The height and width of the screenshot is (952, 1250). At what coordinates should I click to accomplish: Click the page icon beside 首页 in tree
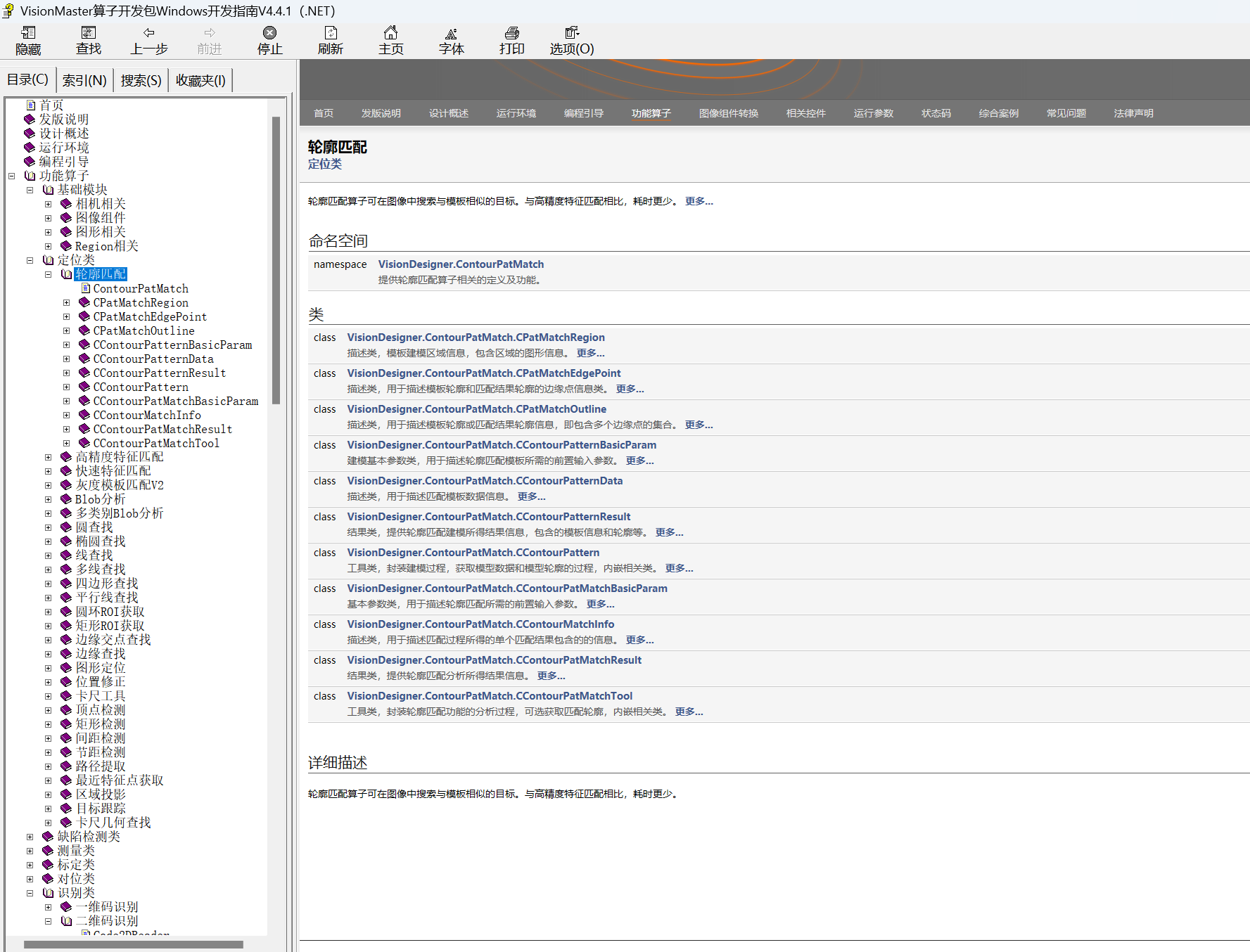click(x=30, y=105)
